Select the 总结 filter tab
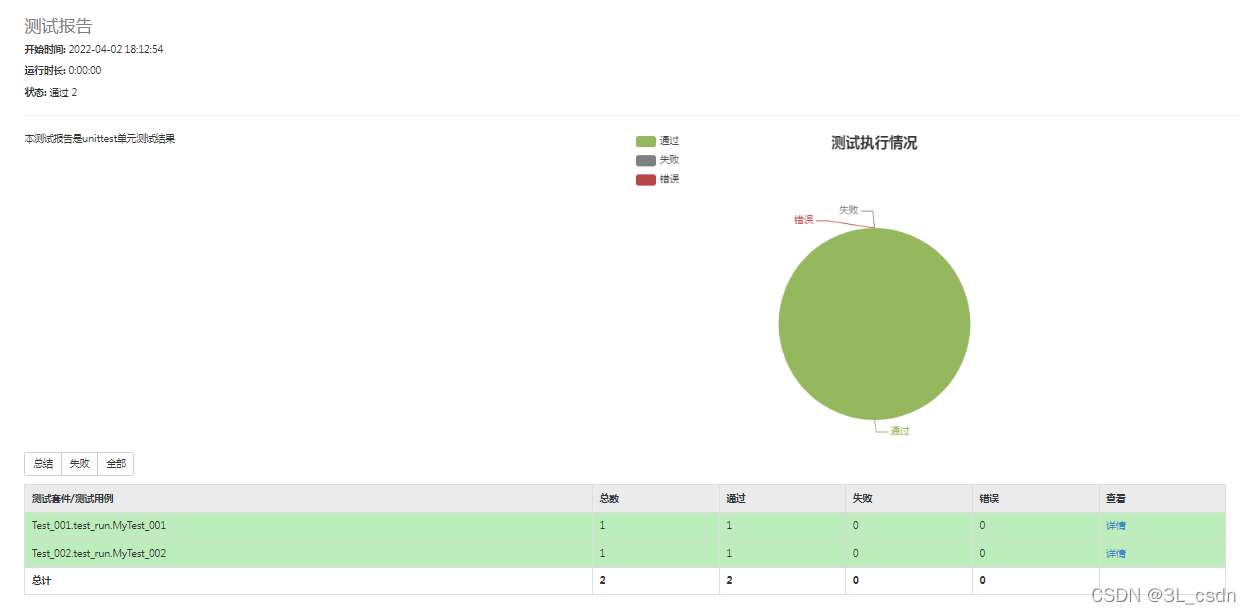The width and height of the screenshot is (1251, 614). click(x=43, y=464)
